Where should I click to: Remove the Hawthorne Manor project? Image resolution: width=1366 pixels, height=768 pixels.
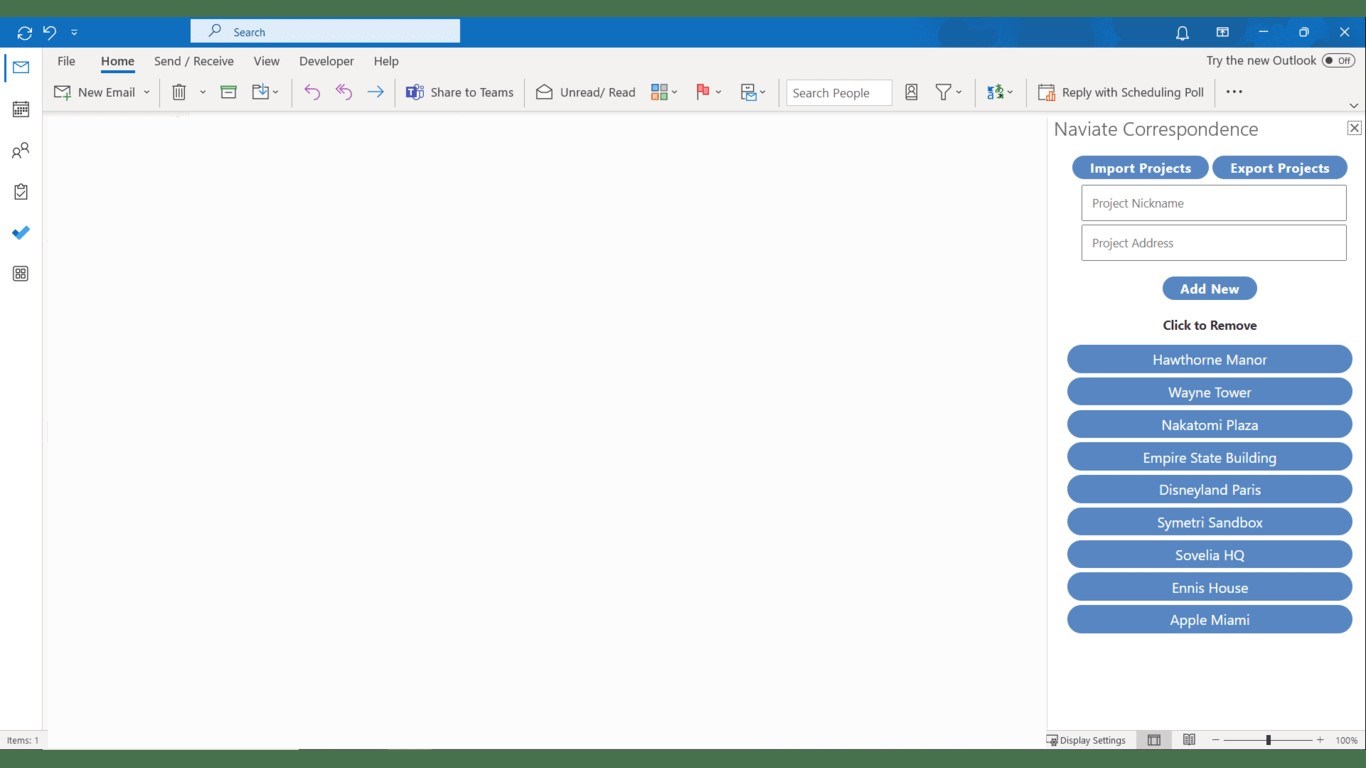tap(1209, 360)
